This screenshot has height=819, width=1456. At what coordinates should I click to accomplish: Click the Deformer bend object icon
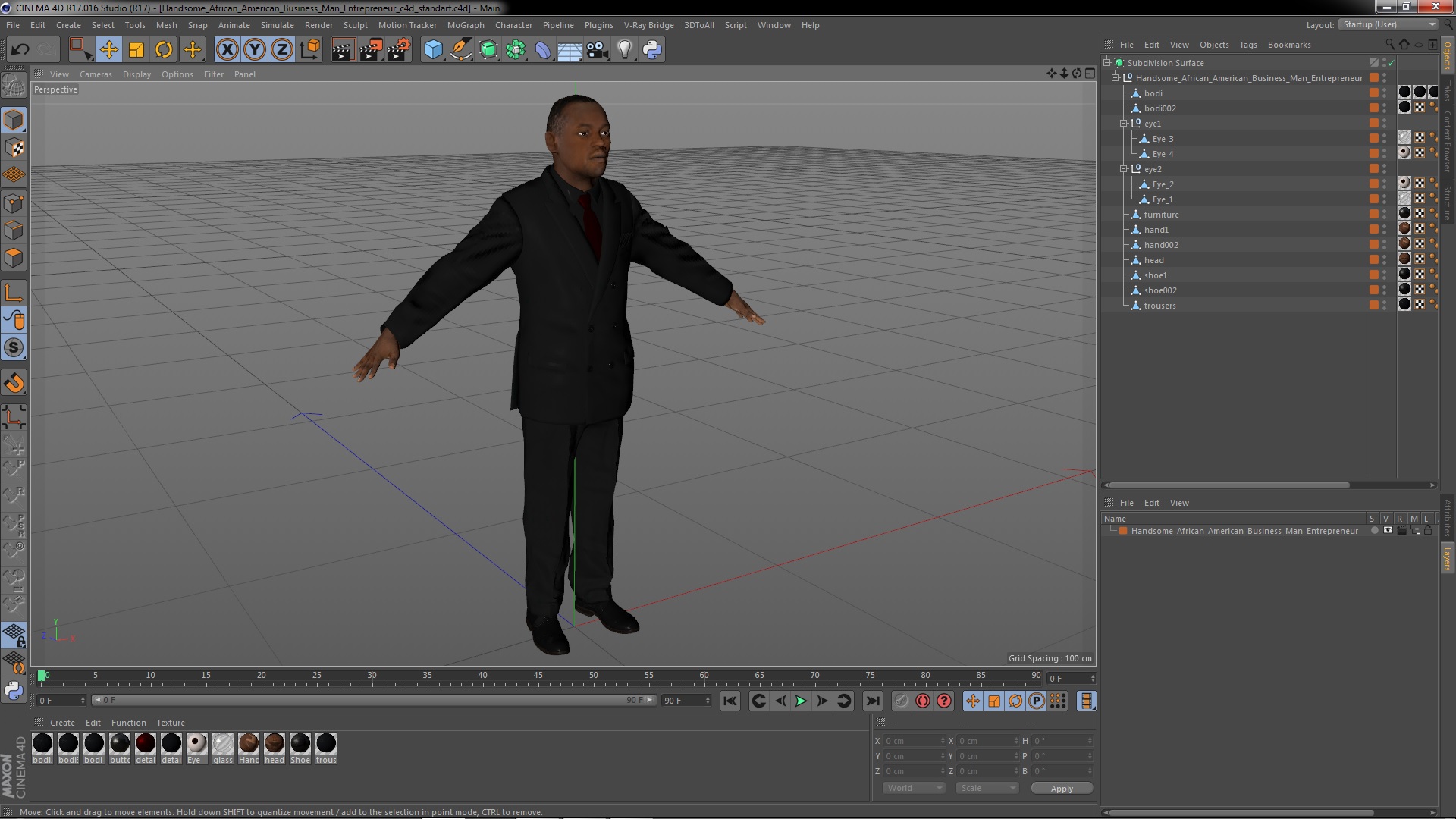click(542, 50)
